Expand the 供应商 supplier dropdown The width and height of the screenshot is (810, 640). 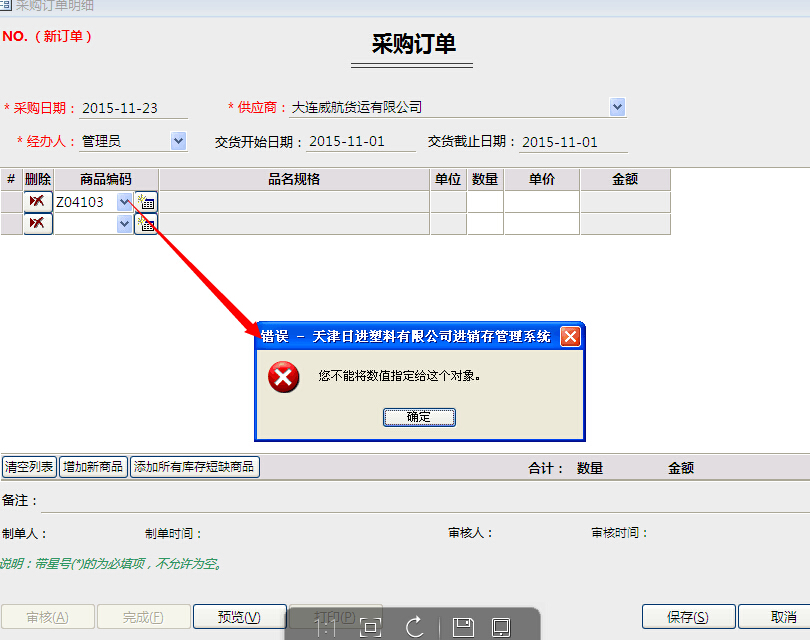(x=617, y=107)
